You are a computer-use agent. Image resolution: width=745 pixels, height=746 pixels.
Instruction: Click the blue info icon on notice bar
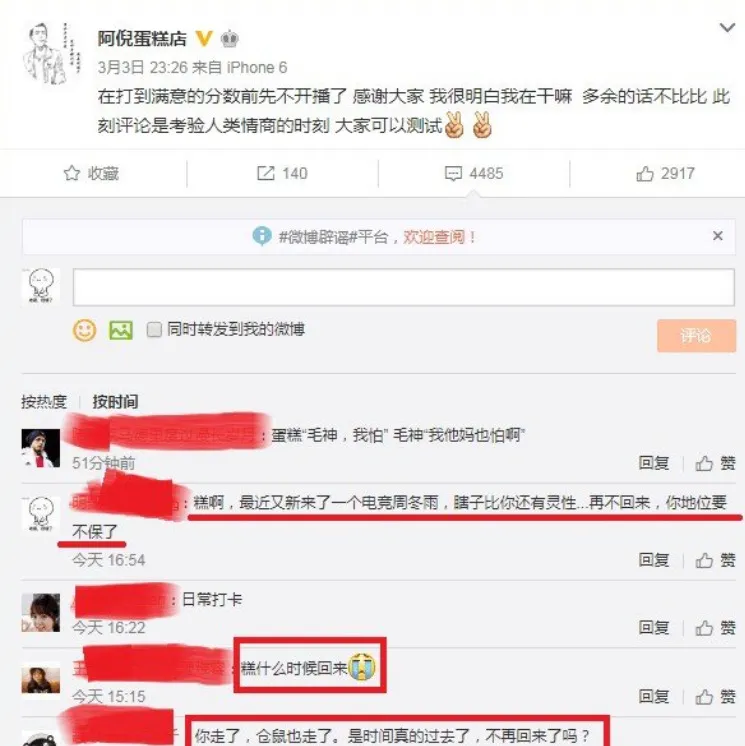262,236
